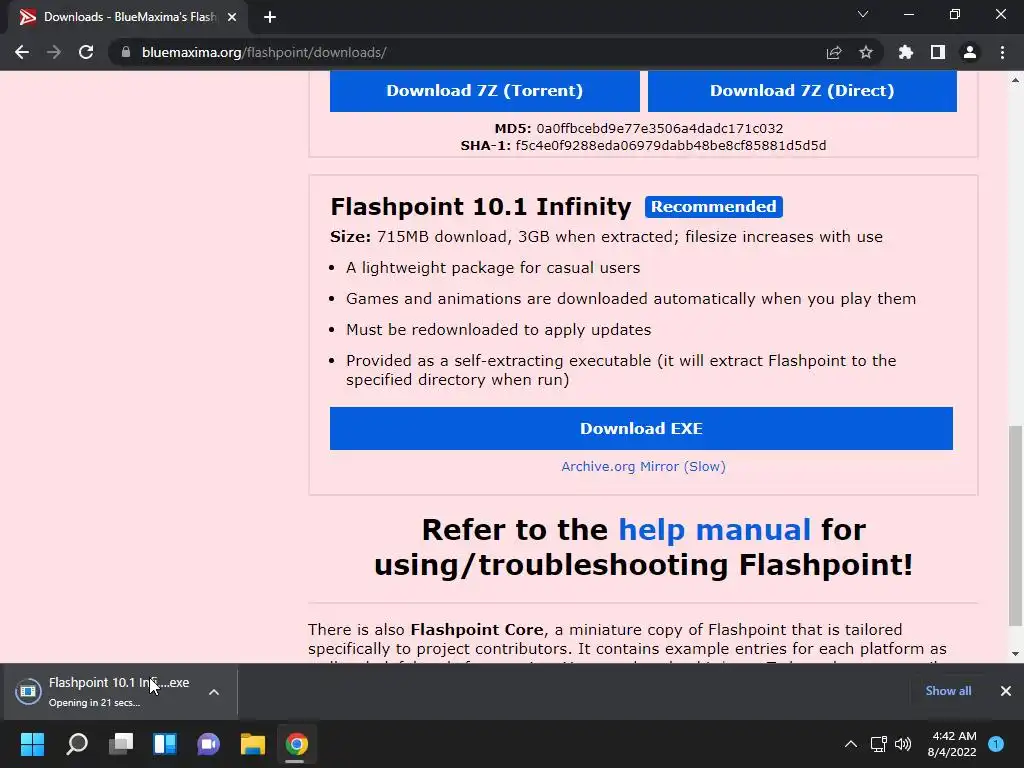The image size is (1024, 768).
Task: Open Task View on taskbar
Action: click(121, 744)
